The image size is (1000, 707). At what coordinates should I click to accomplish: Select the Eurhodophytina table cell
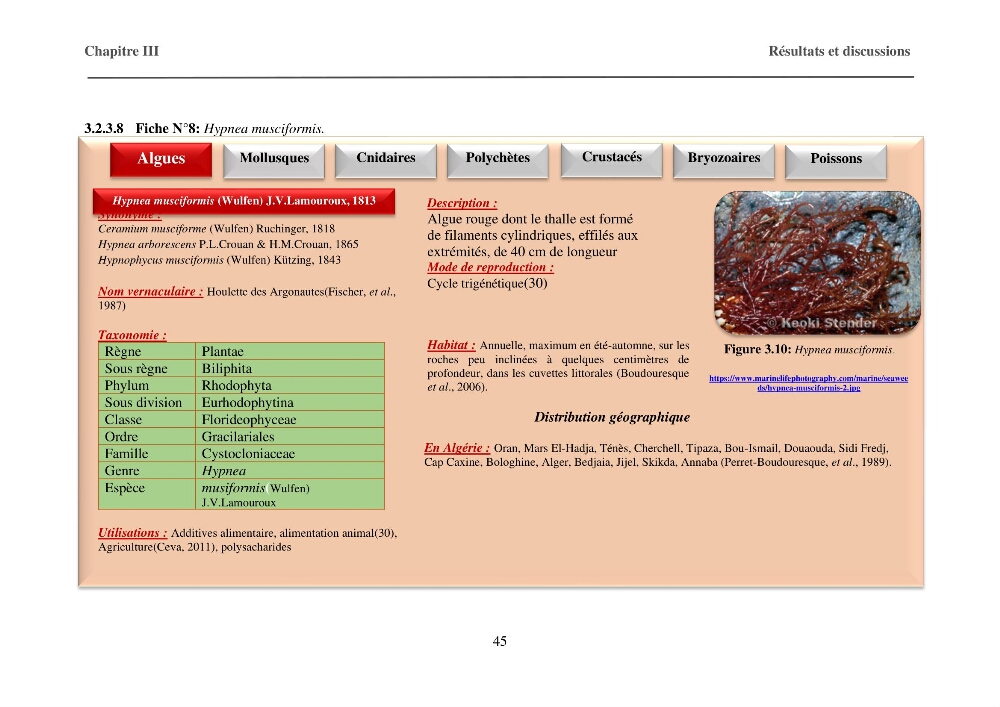[x=290, y=402]
